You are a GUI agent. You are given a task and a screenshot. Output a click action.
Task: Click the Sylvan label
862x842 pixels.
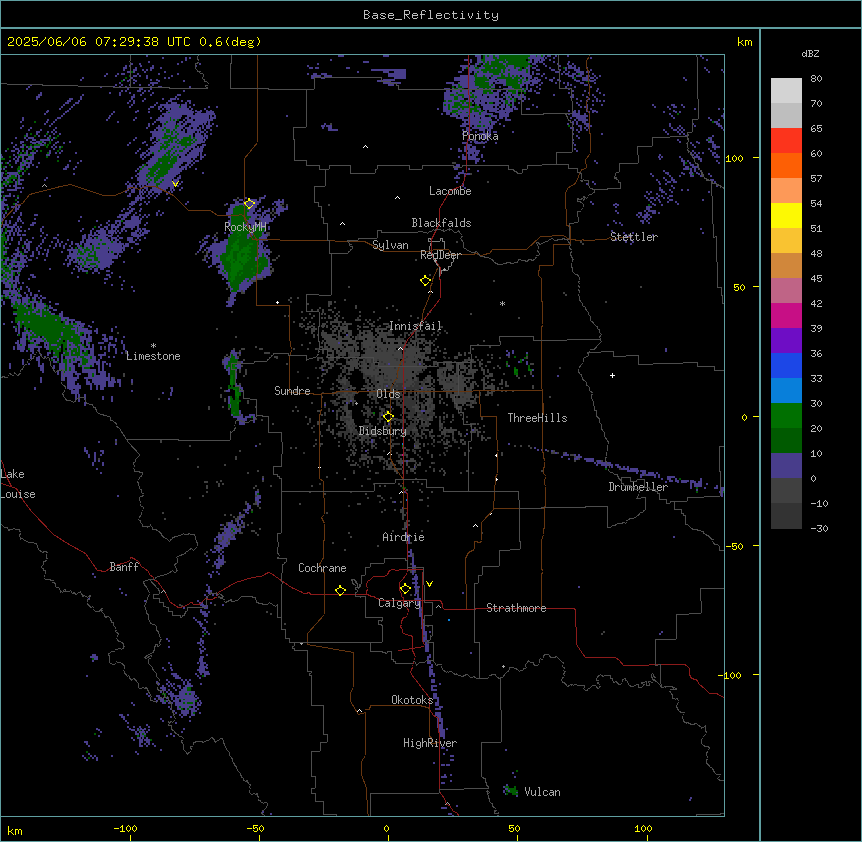(x=390, y=245)
